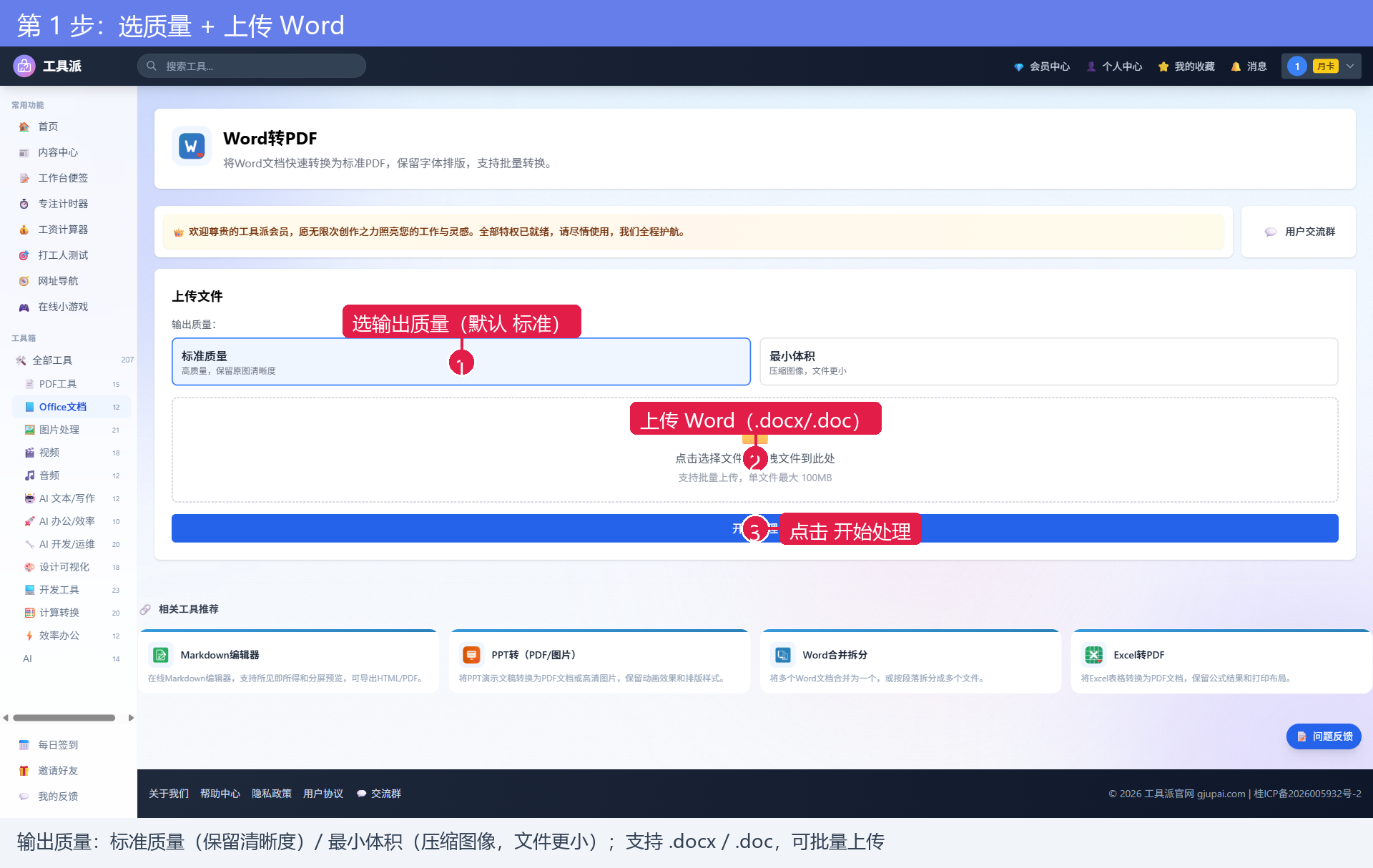Image resolution: width=1373 pixels, height=868 pixels.
Task: Click the file upload drop zone
Action: (x=755, y=450)
